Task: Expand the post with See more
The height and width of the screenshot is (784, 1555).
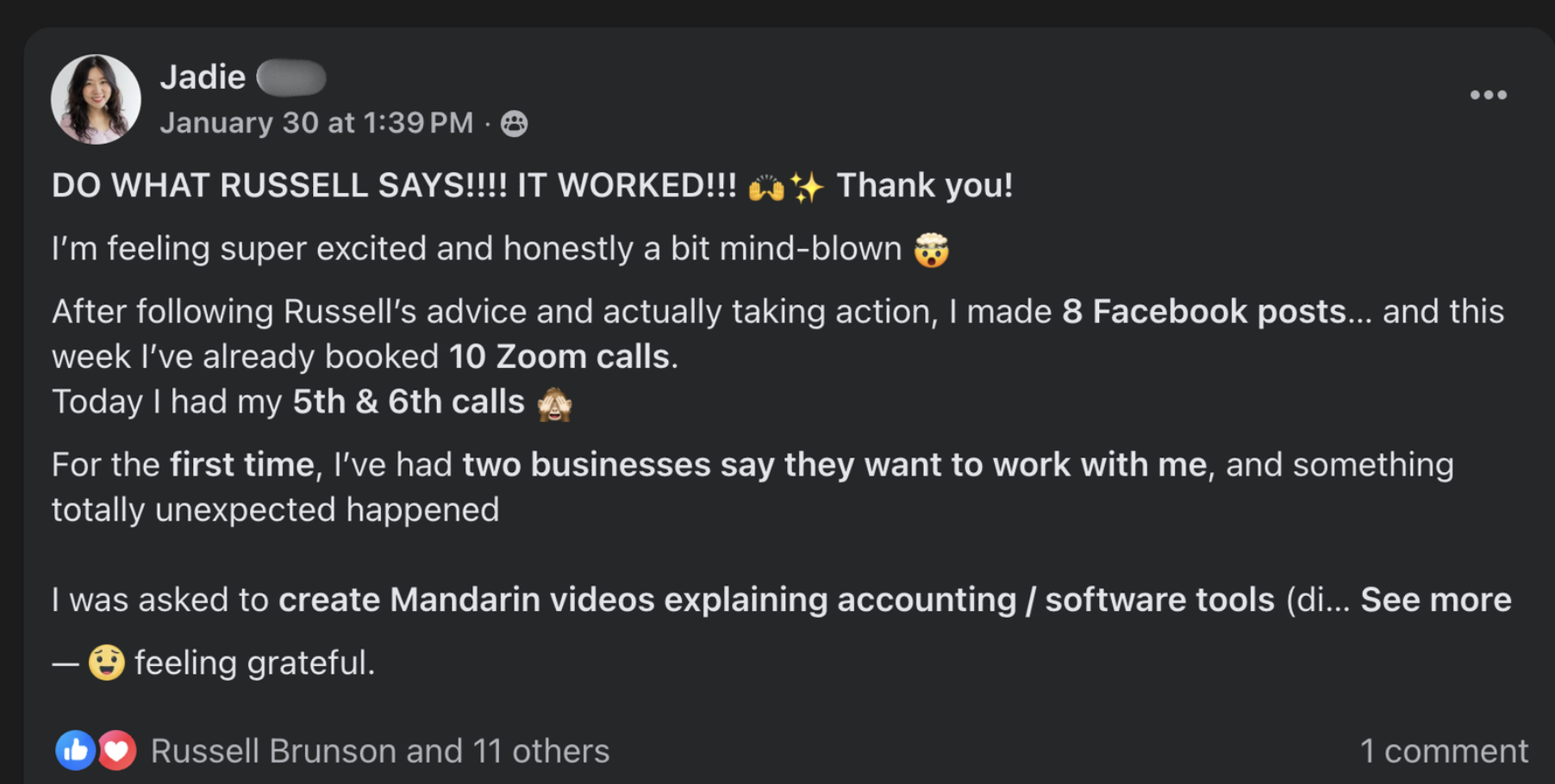Action: pyautogui.click(x=1435, y=600)
